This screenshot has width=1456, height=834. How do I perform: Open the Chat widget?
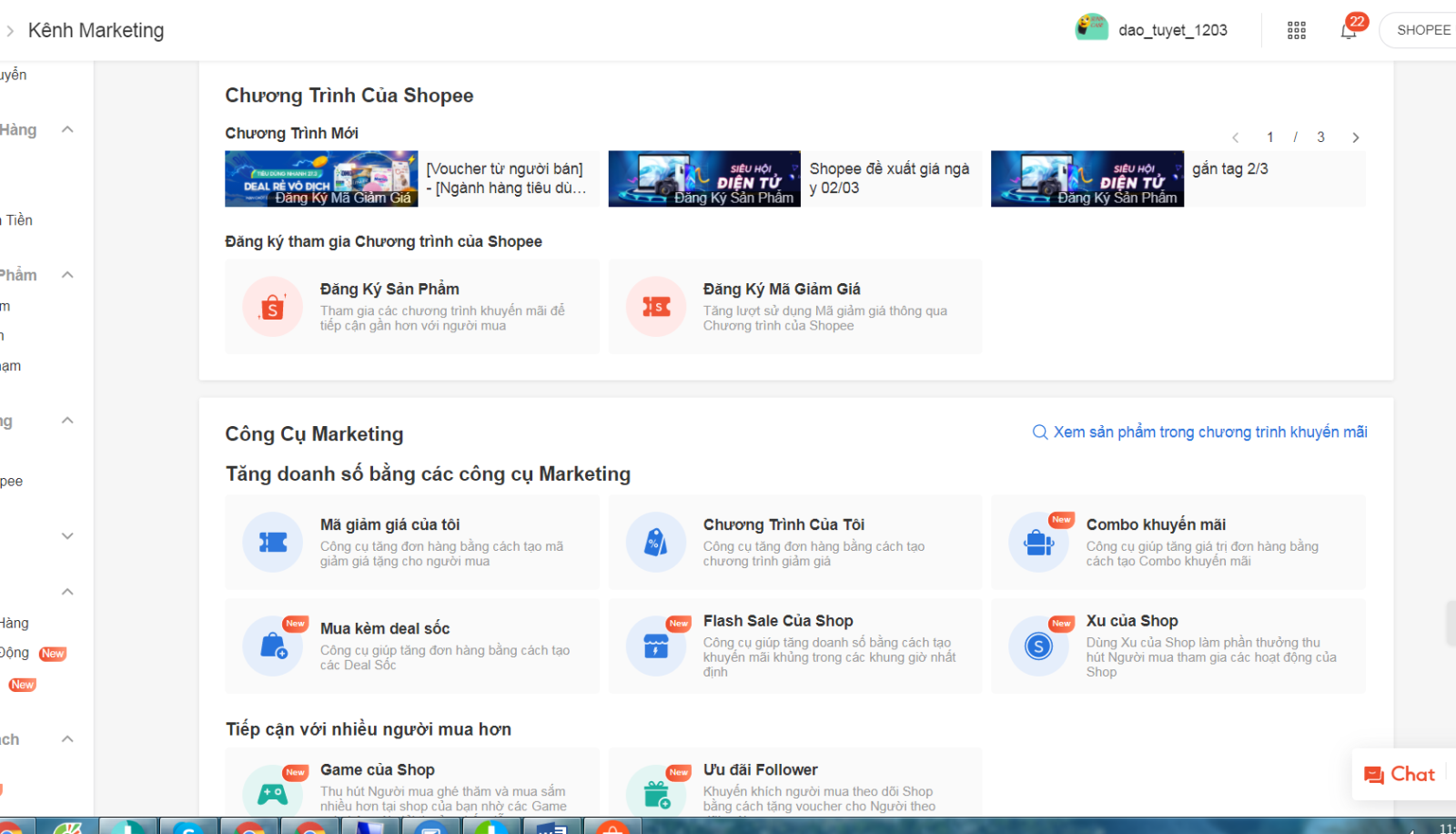(1400, 775)
